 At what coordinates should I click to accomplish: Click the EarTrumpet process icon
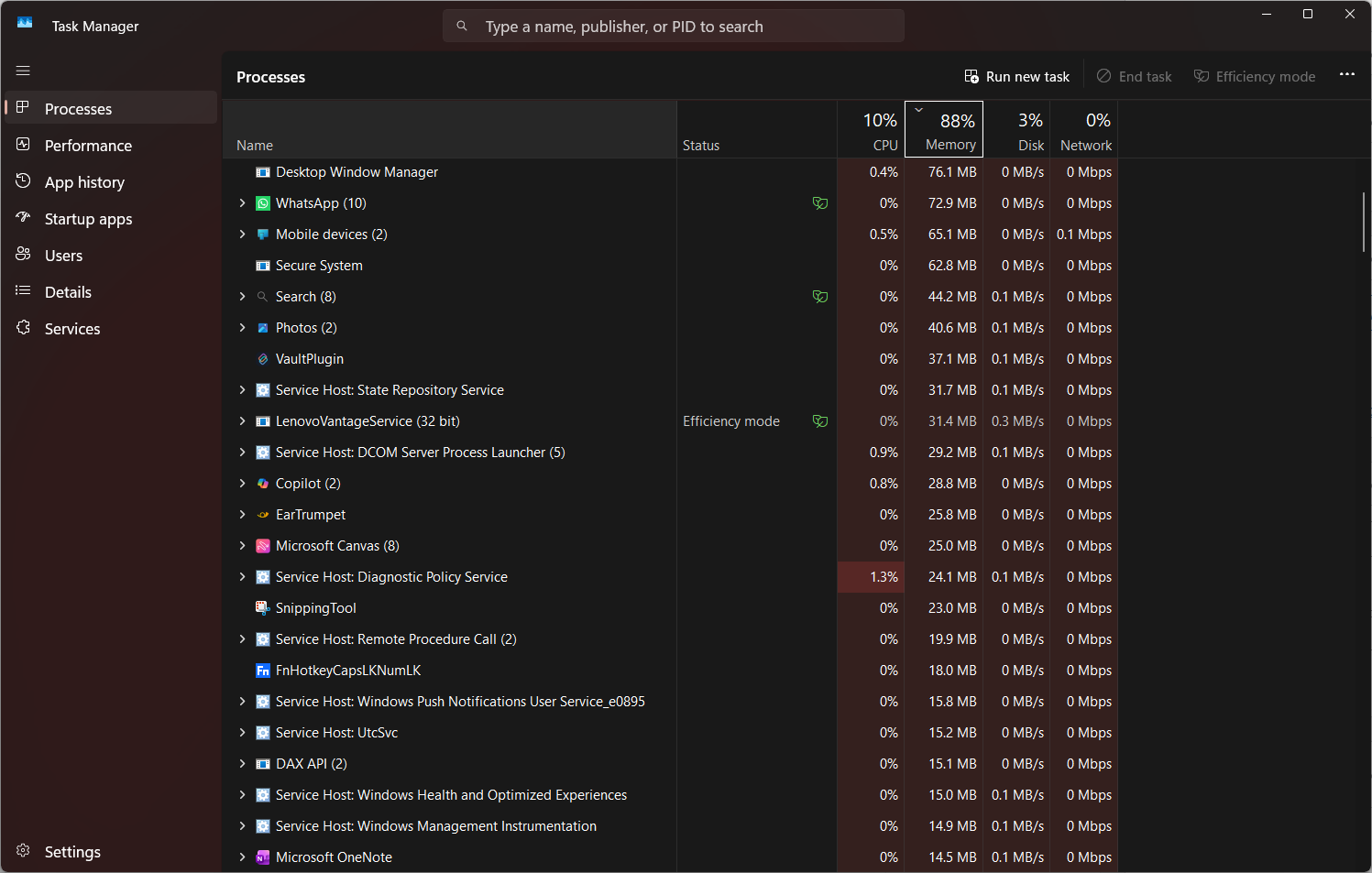coord(263,515)
